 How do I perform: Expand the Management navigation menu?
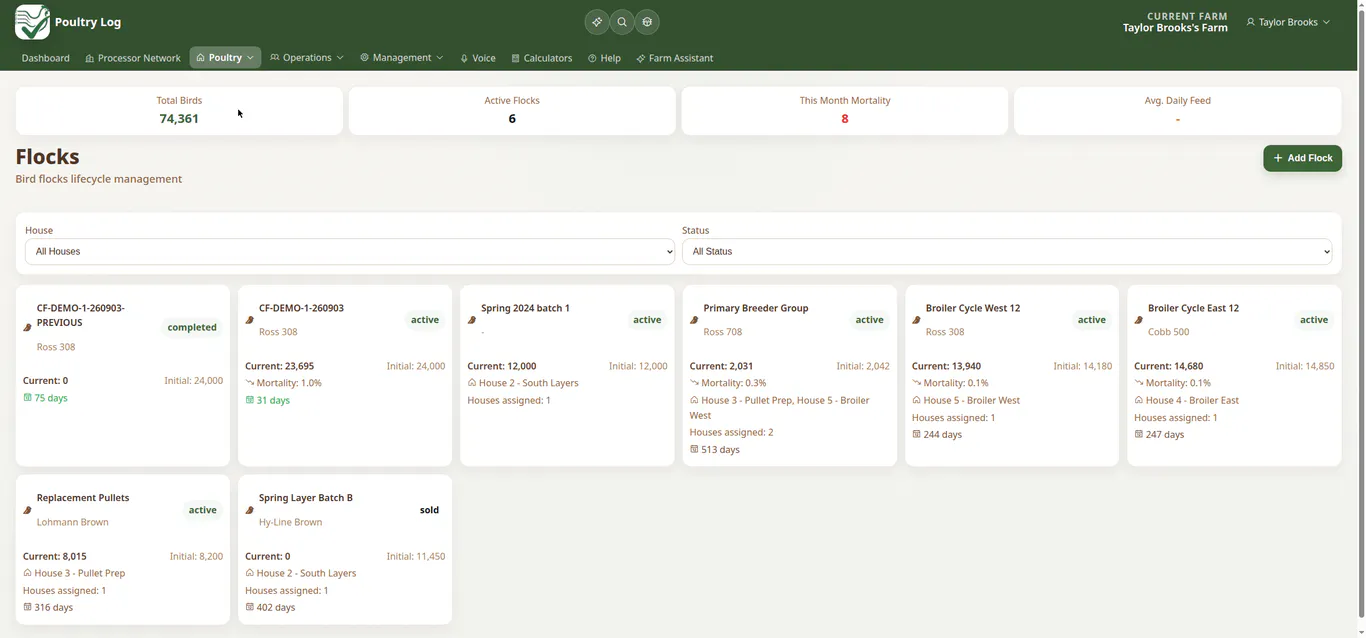[x=402, y=58]
